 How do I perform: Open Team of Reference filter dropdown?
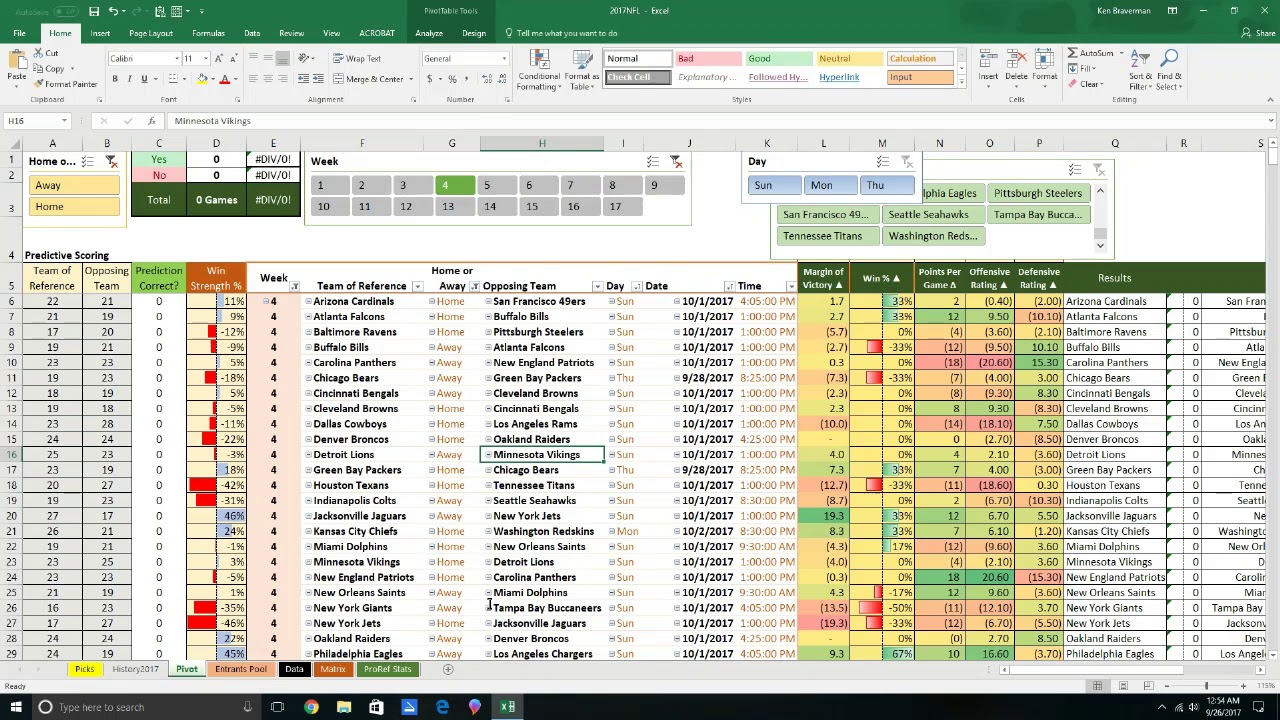tap(418, 287)
